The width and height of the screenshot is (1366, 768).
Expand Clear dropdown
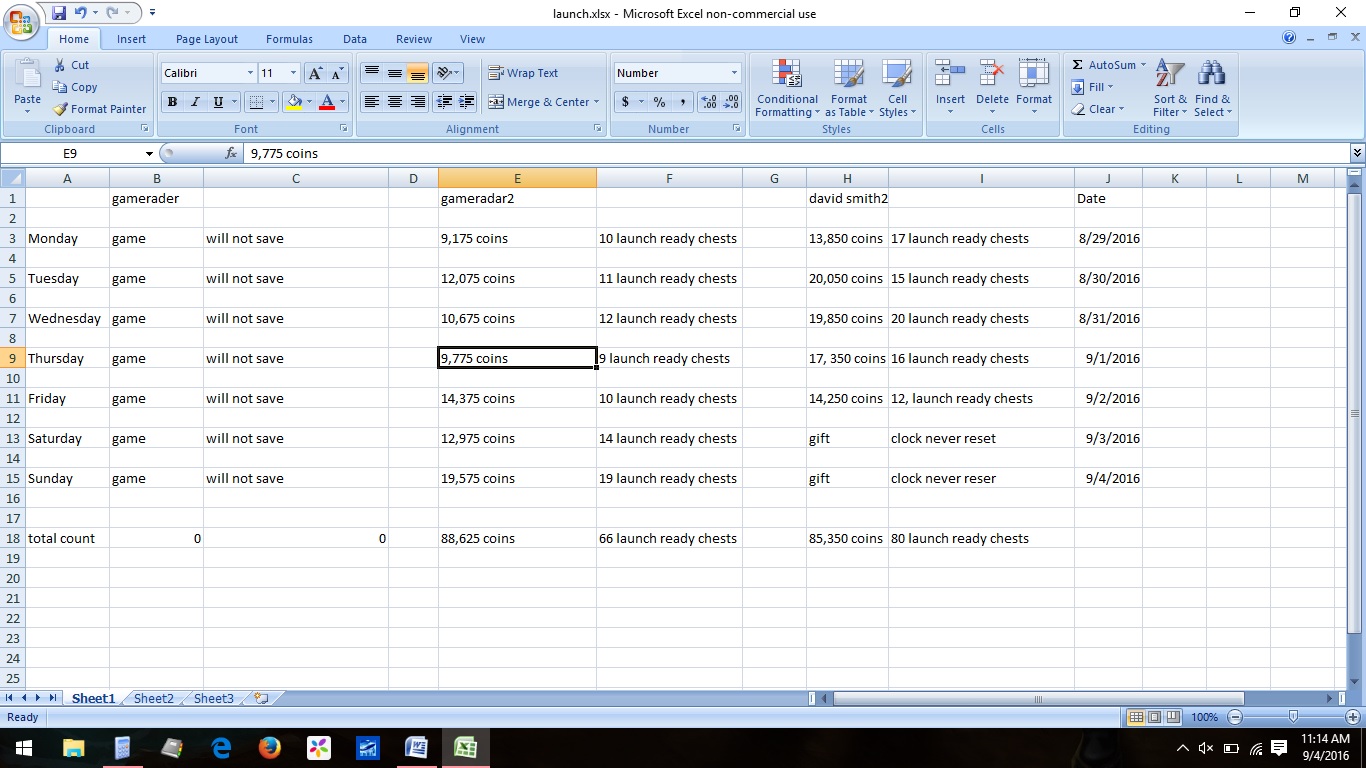tap(1097, 109)
